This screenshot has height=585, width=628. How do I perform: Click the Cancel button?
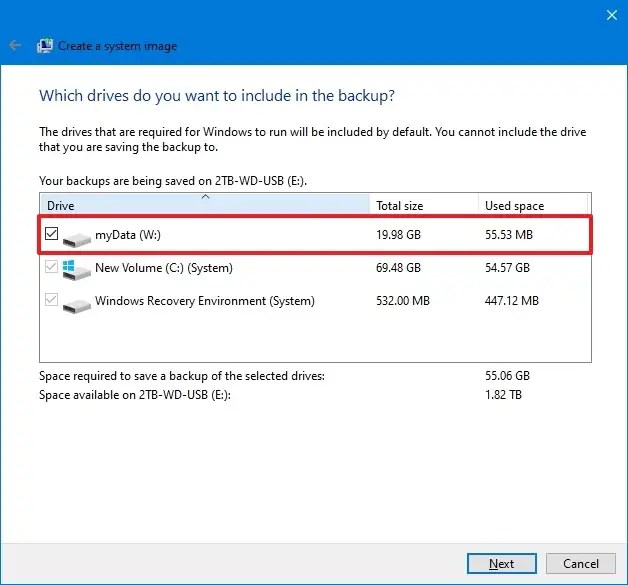click(581, 563)
